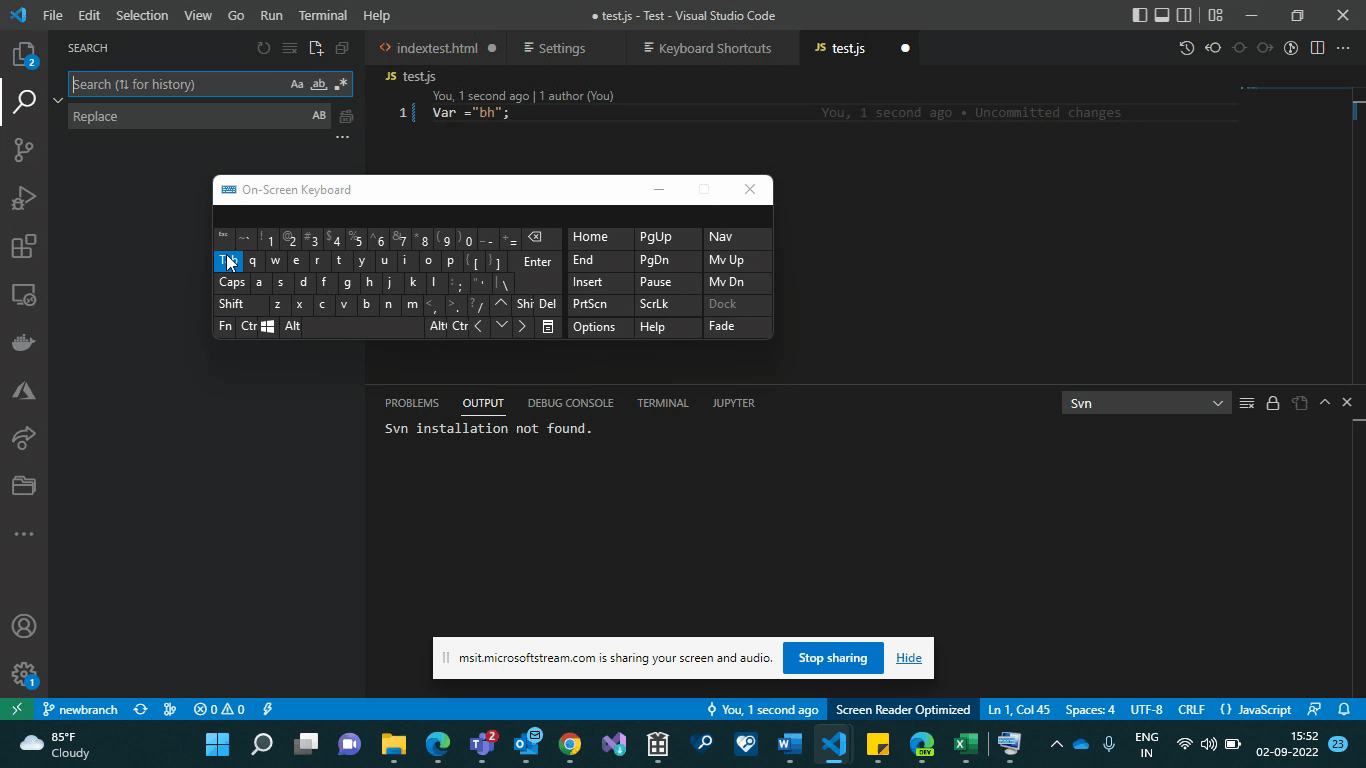Open Source Control view in activity bar
Viewport: 1366px width, 768px height.
(24, 149)
